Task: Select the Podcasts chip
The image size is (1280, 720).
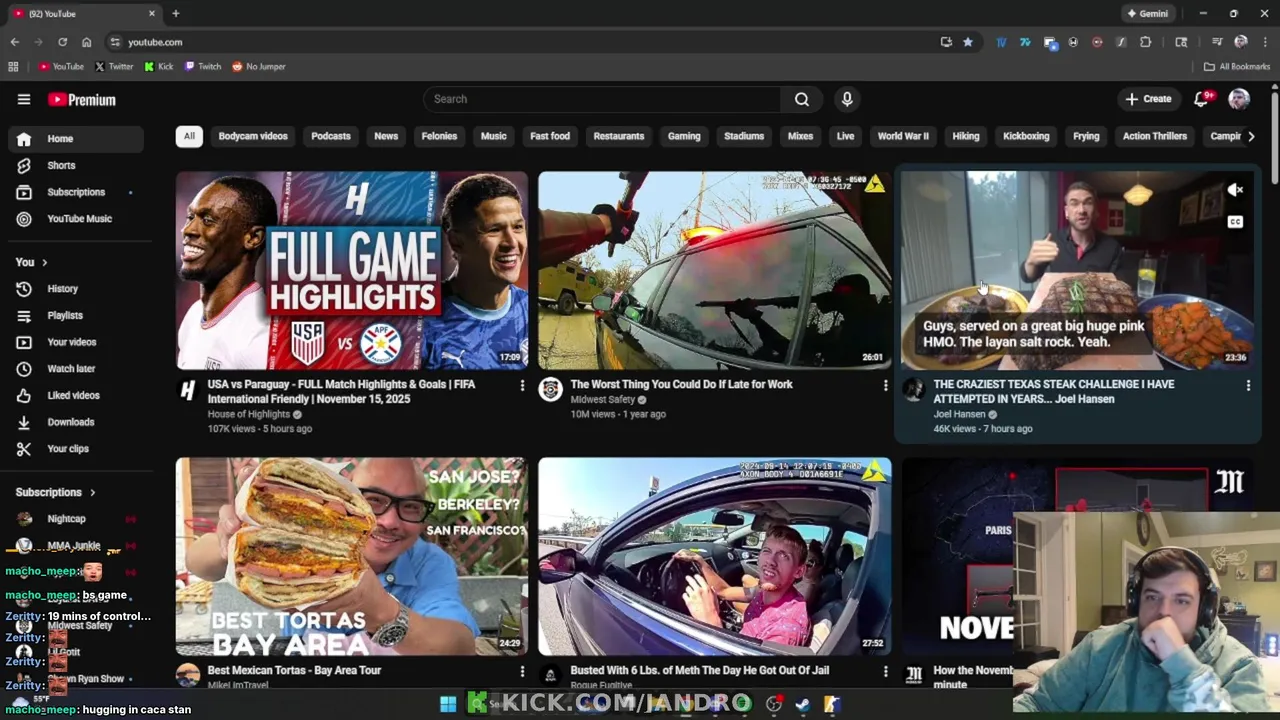Action: 331,136
